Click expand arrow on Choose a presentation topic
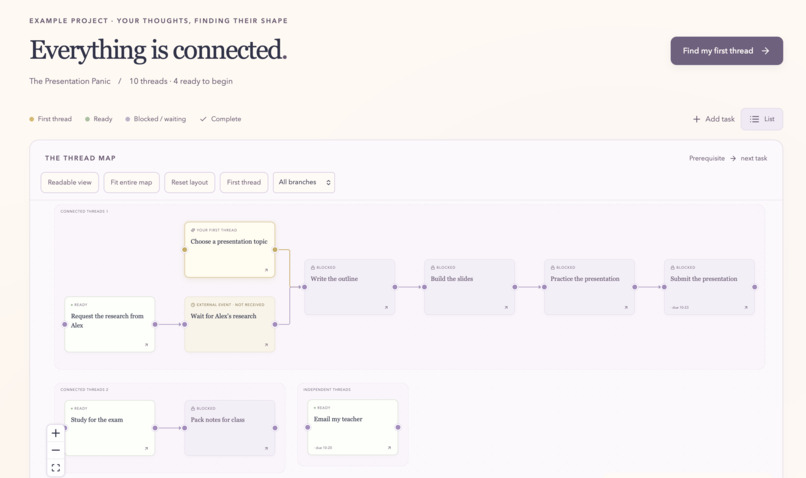 tap(266, 270)
